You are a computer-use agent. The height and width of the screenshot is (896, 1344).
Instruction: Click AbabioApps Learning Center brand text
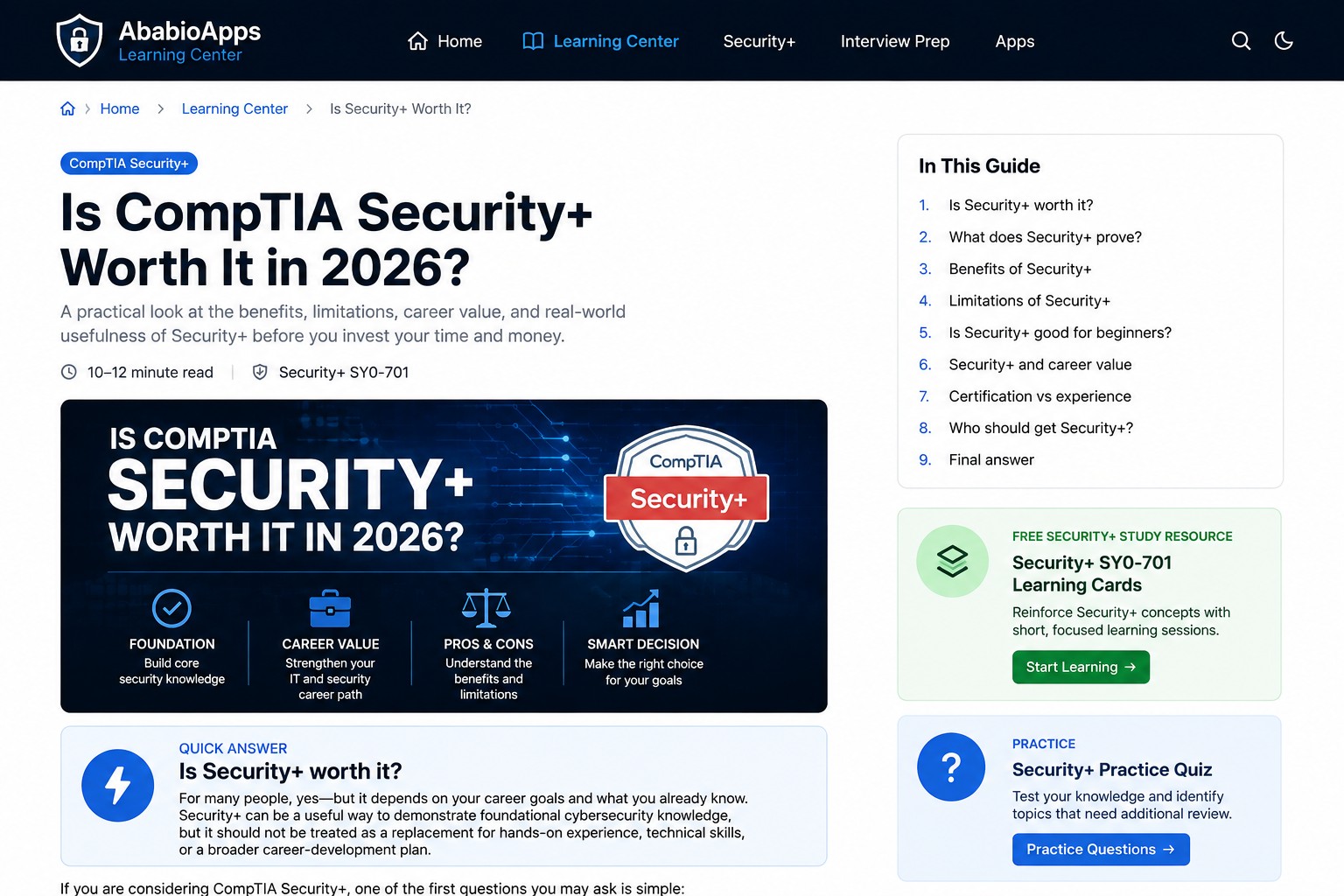(x=189, y=41)
